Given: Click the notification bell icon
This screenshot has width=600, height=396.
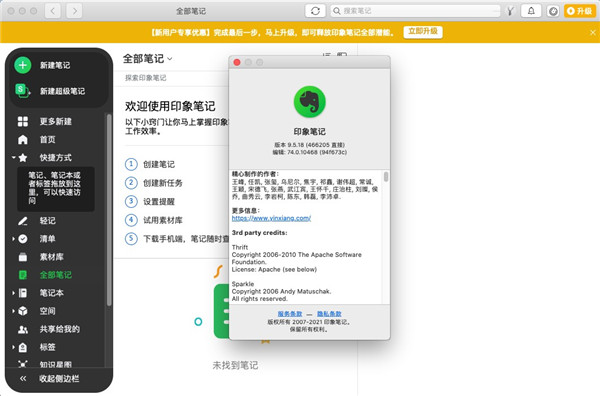Looking at the screenshot, I should (x=531, y=11).
